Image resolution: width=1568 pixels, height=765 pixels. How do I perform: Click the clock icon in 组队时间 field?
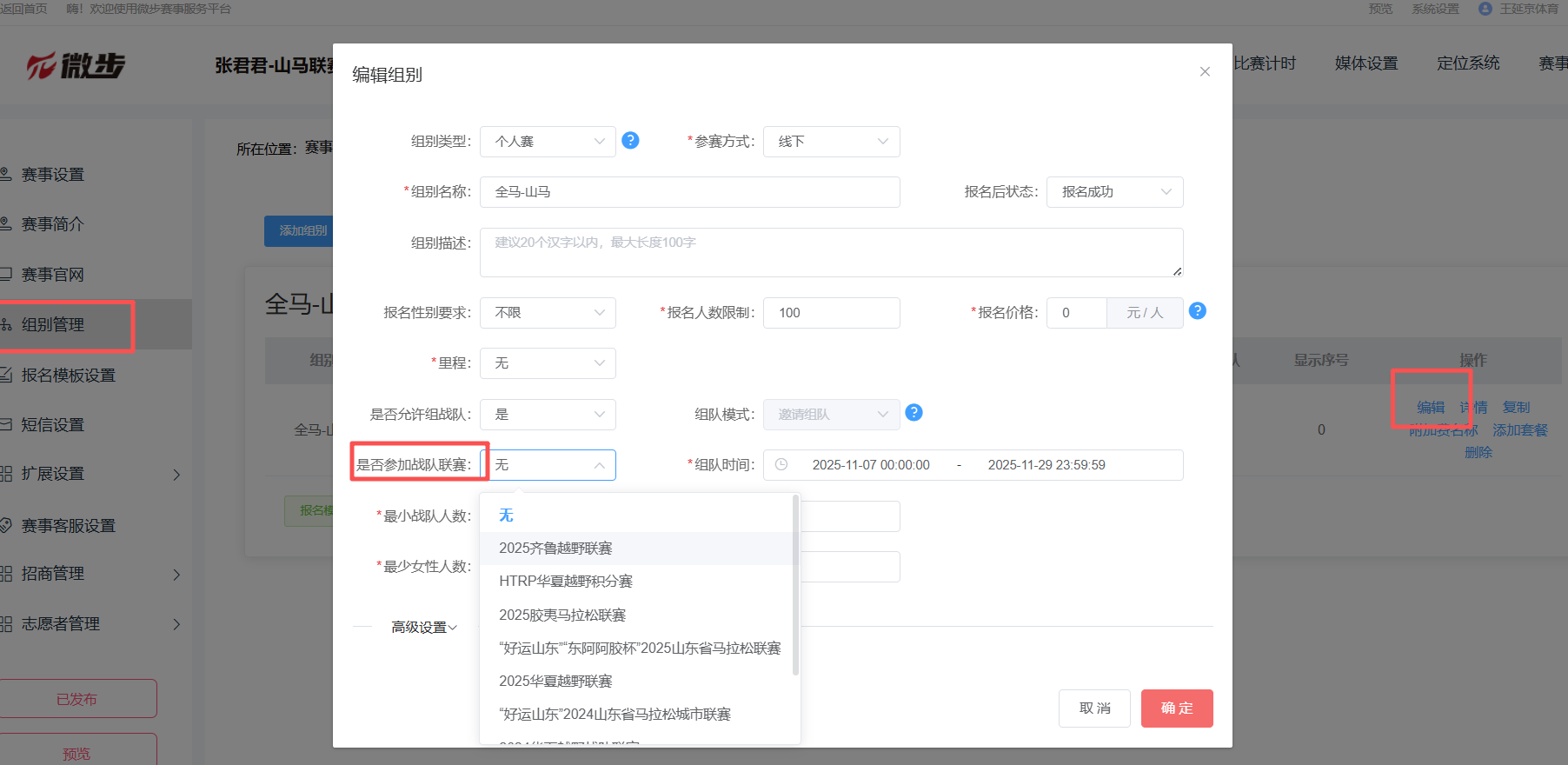click(x=781, y=465)
